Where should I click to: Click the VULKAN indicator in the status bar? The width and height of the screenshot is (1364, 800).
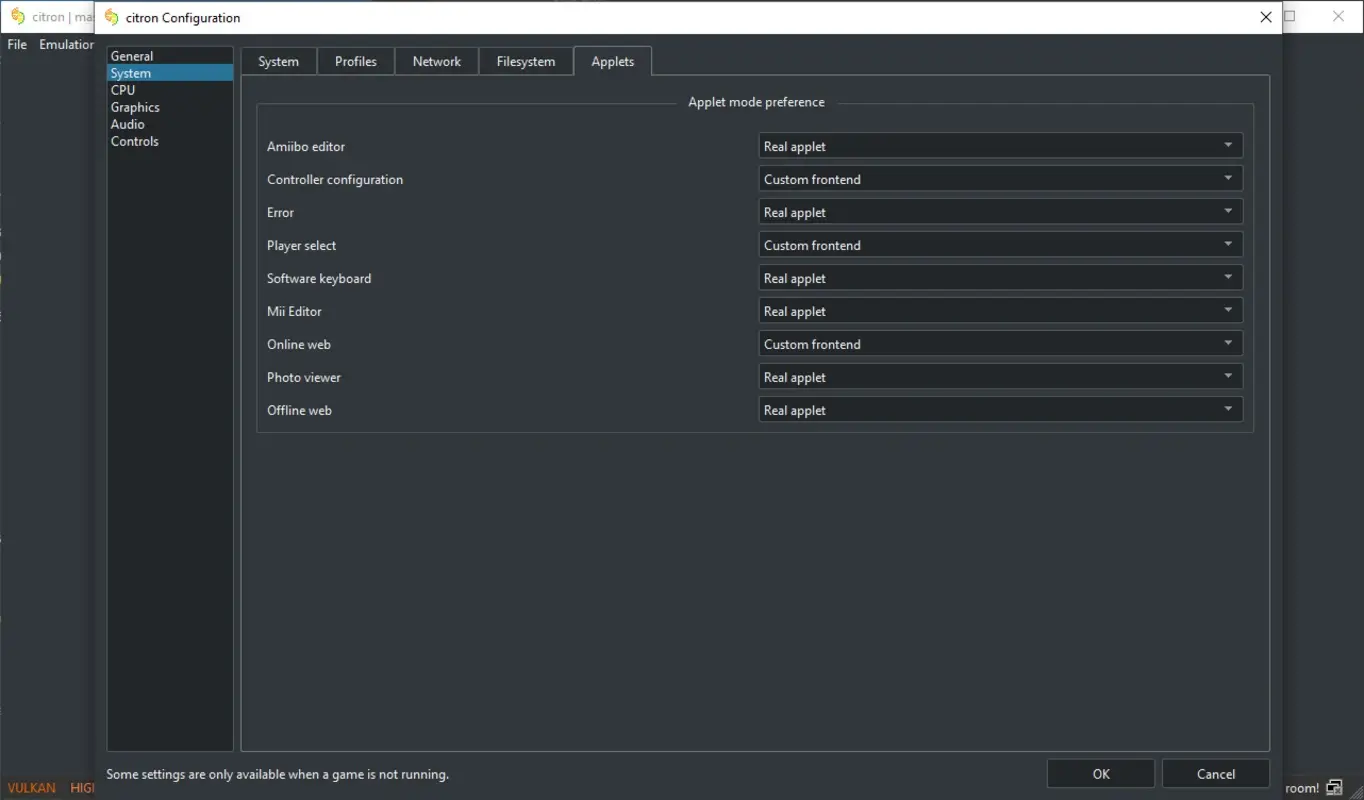pos(31,787)
